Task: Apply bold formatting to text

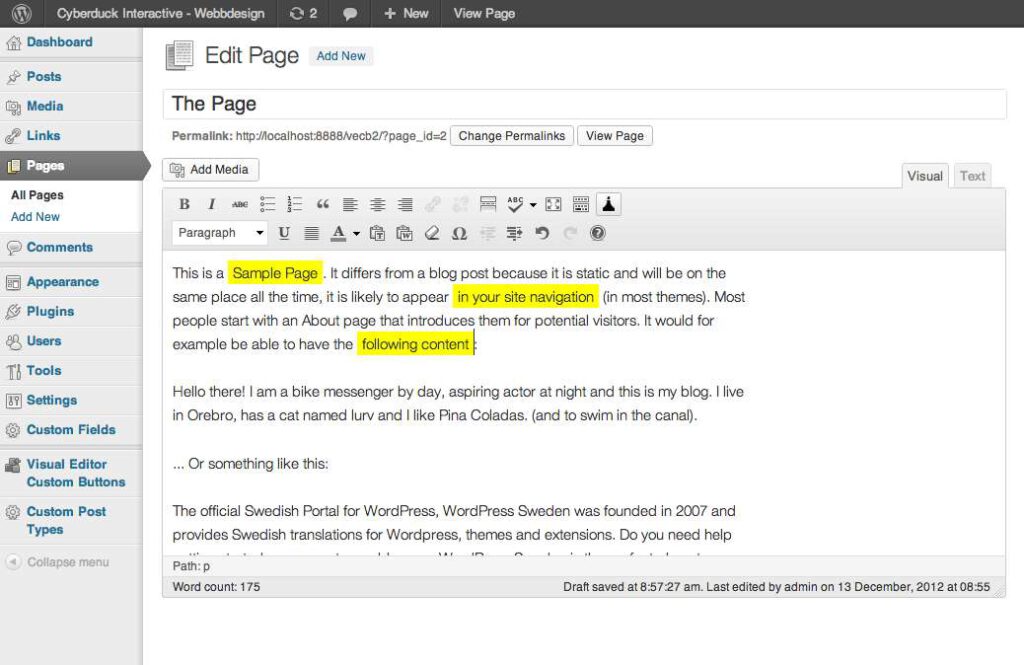Action: (x=184, y=204)
